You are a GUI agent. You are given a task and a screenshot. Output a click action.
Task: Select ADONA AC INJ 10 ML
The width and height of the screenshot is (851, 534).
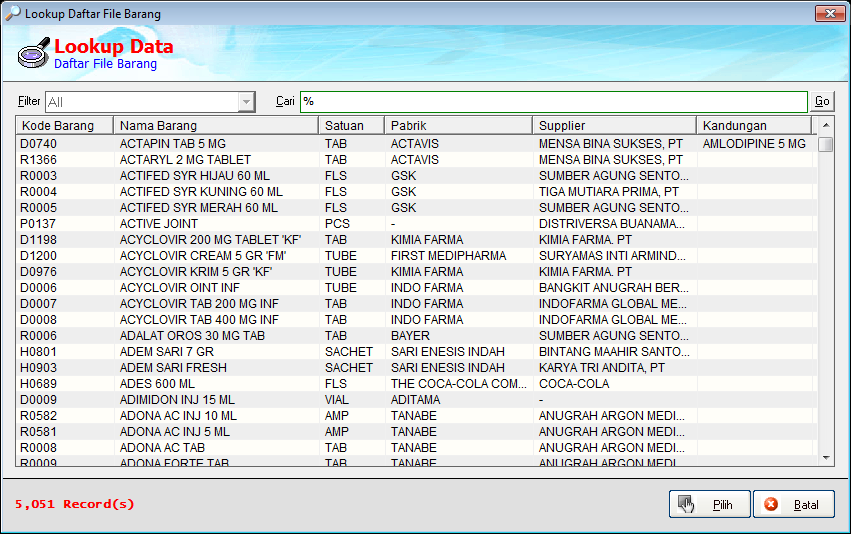pyautogui.click(x=416, y=416)
